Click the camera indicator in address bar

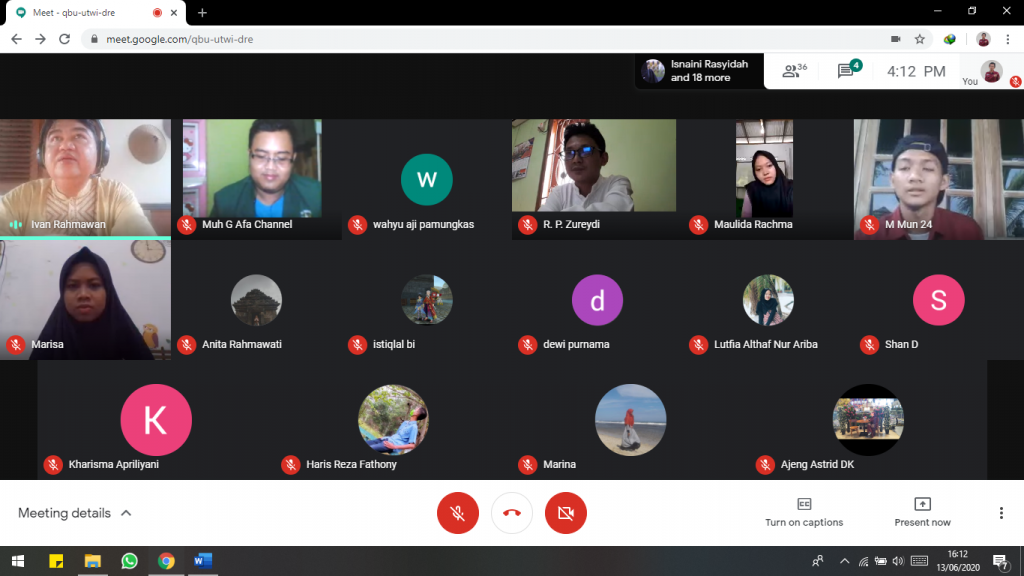pyautogui.click(x=895, y=39)
